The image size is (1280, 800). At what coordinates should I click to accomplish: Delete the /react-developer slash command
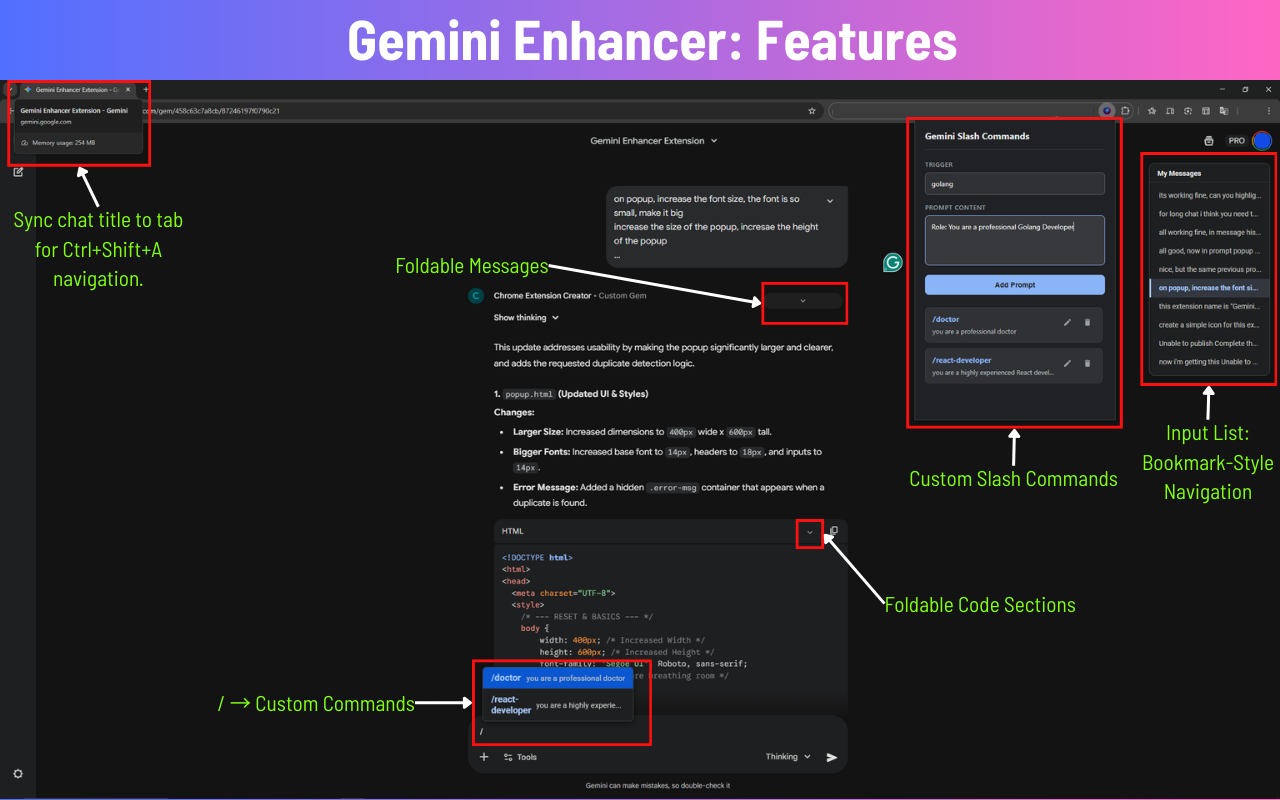[1088, 363]
